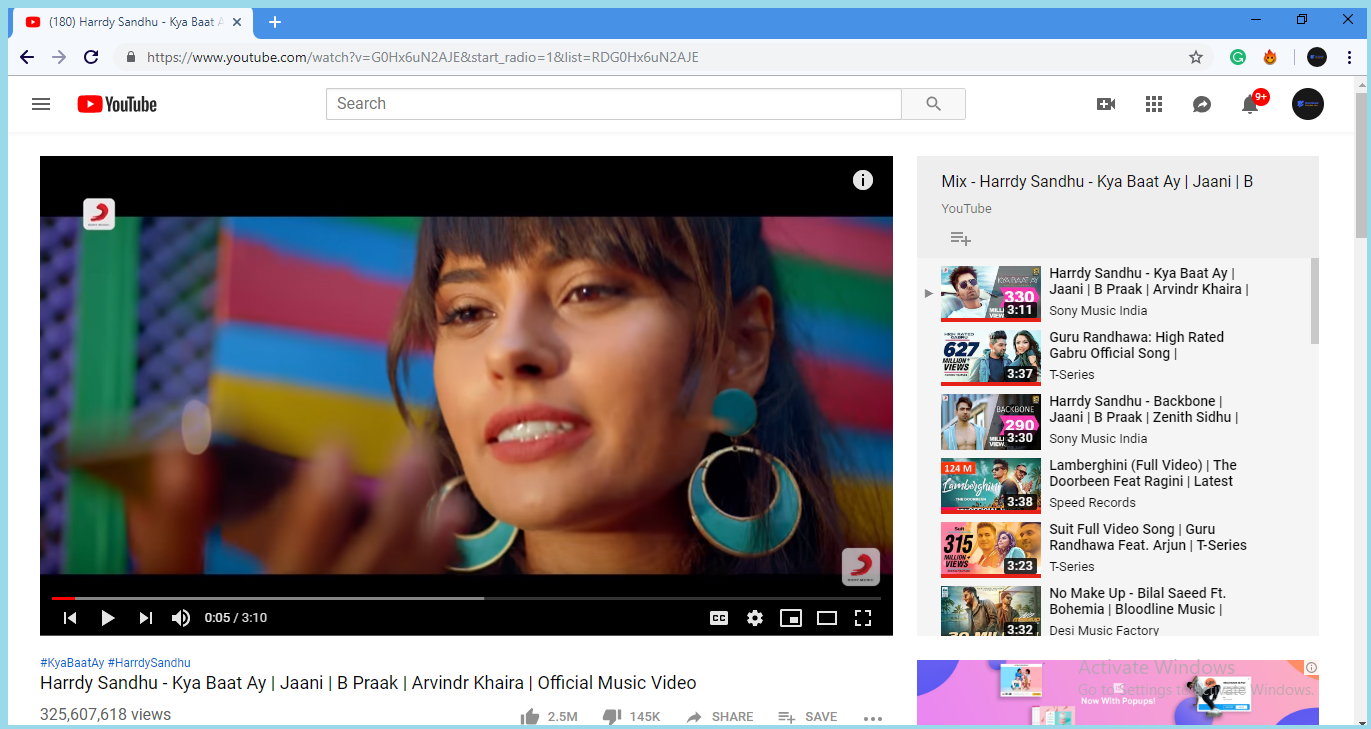Open the hamburger menu
Screen dimensions: 1371x729
point(41,104)
